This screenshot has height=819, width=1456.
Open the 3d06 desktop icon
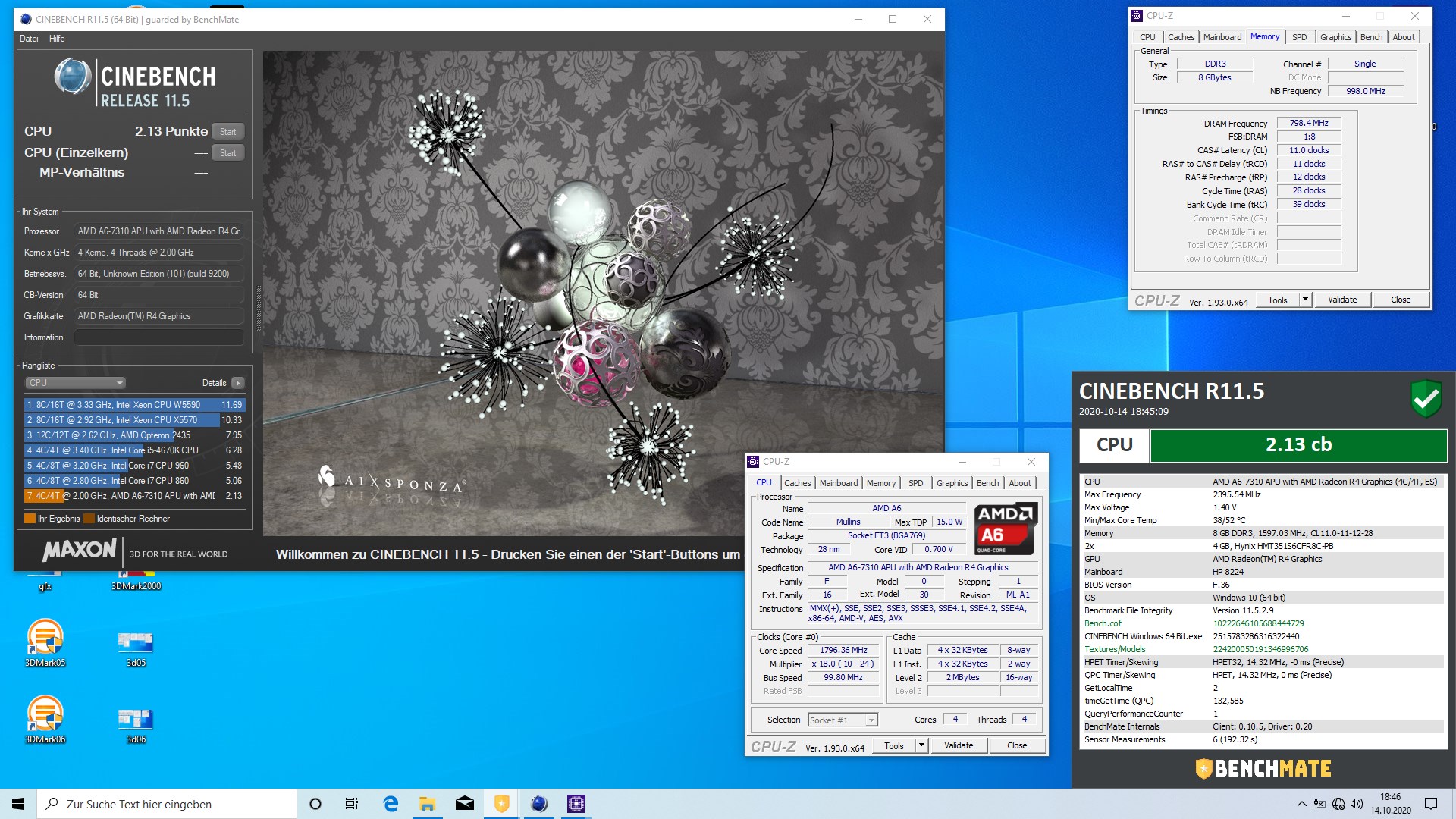[x=136, y=725]
